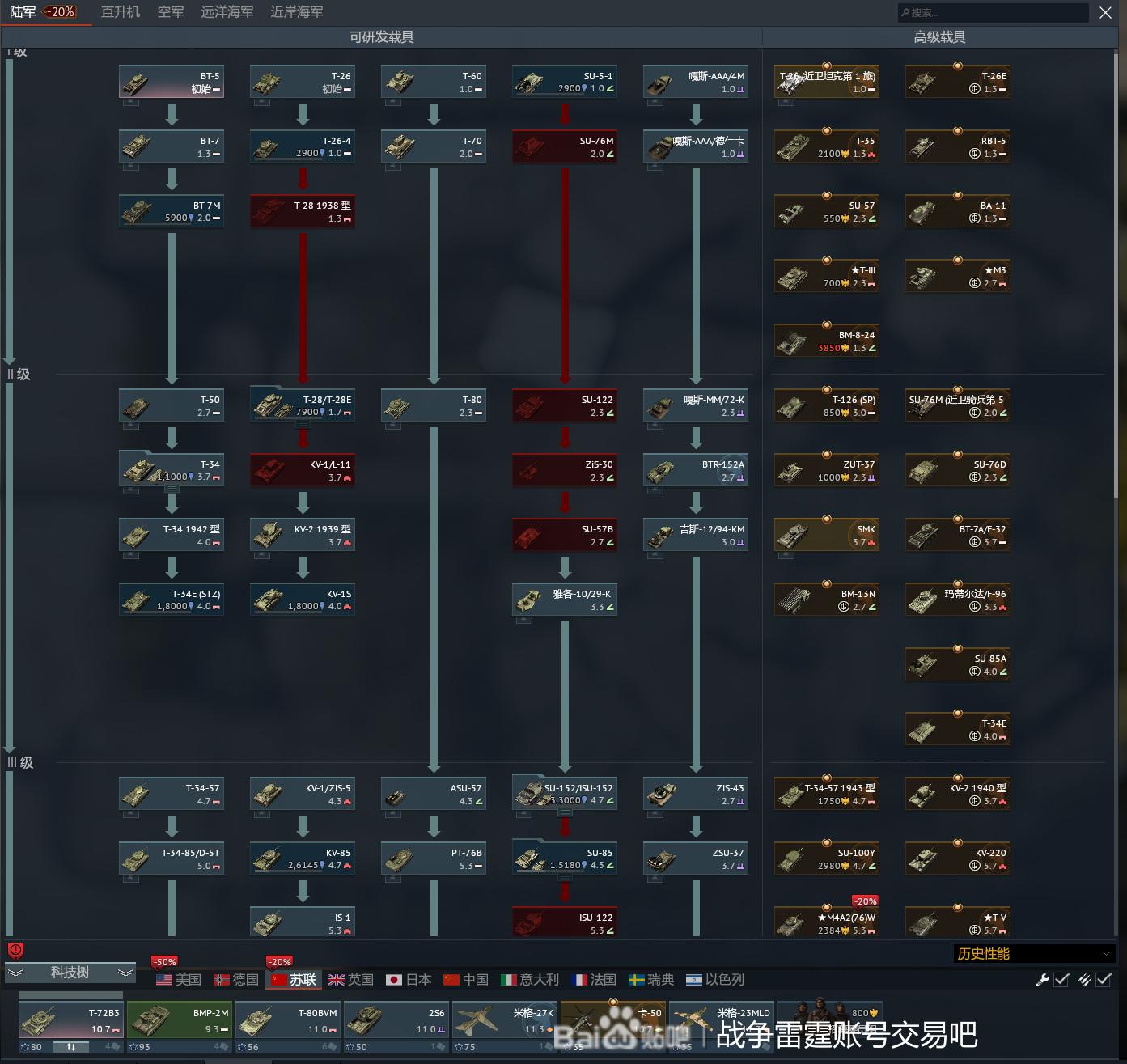Viewport: 1127px width, 1064px height.
Task: Switch nation to 法国
Action: (x=594, y=980)
